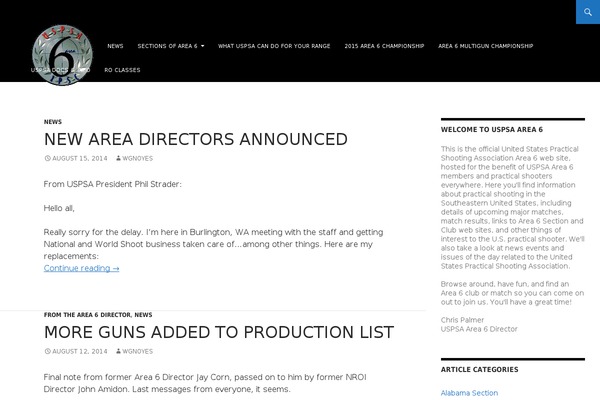Open More Guns Added To Production List
600x400 pixels.
(219, 332)
